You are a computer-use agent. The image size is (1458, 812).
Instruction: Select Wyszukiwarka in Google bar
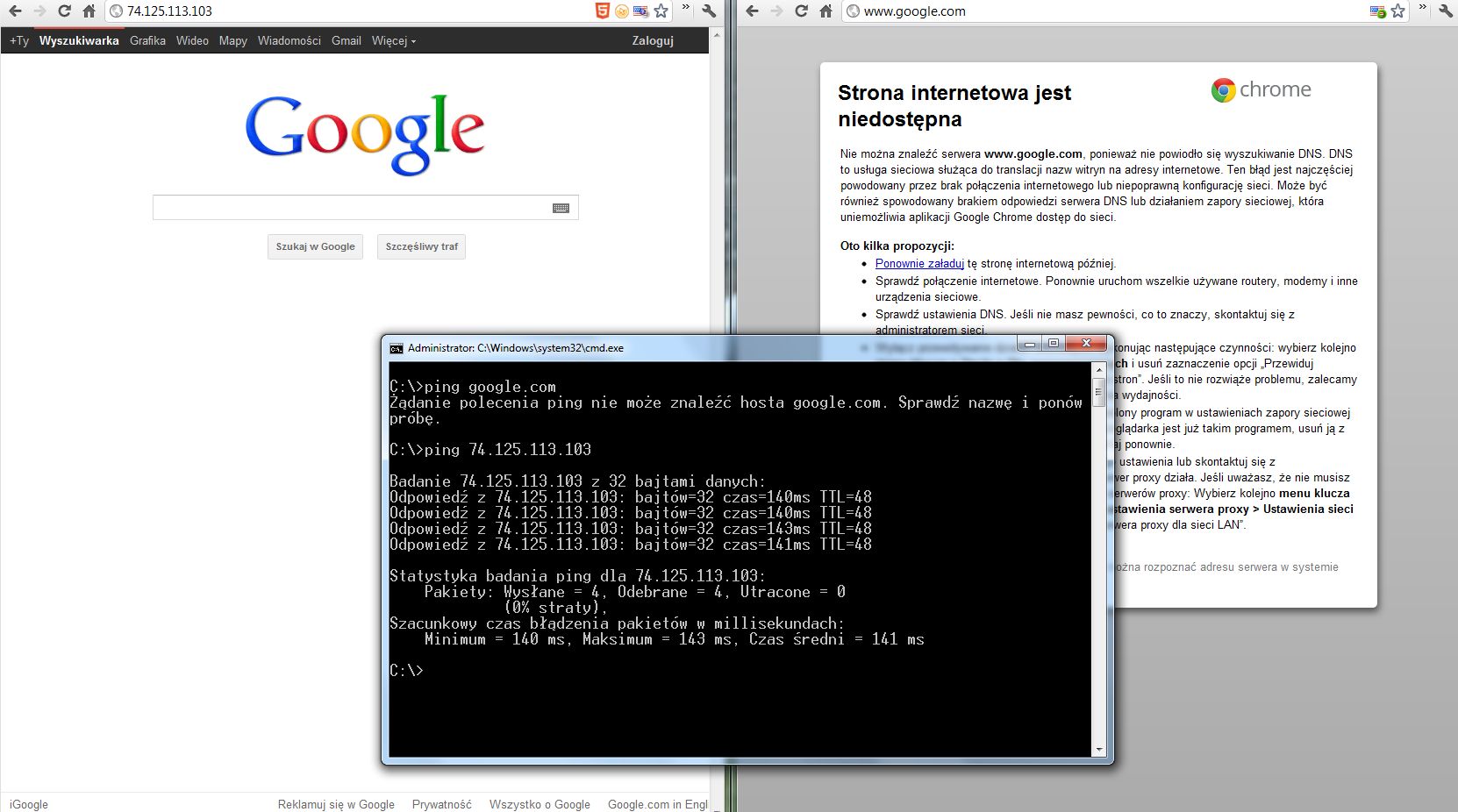click(x=79, y=40)
